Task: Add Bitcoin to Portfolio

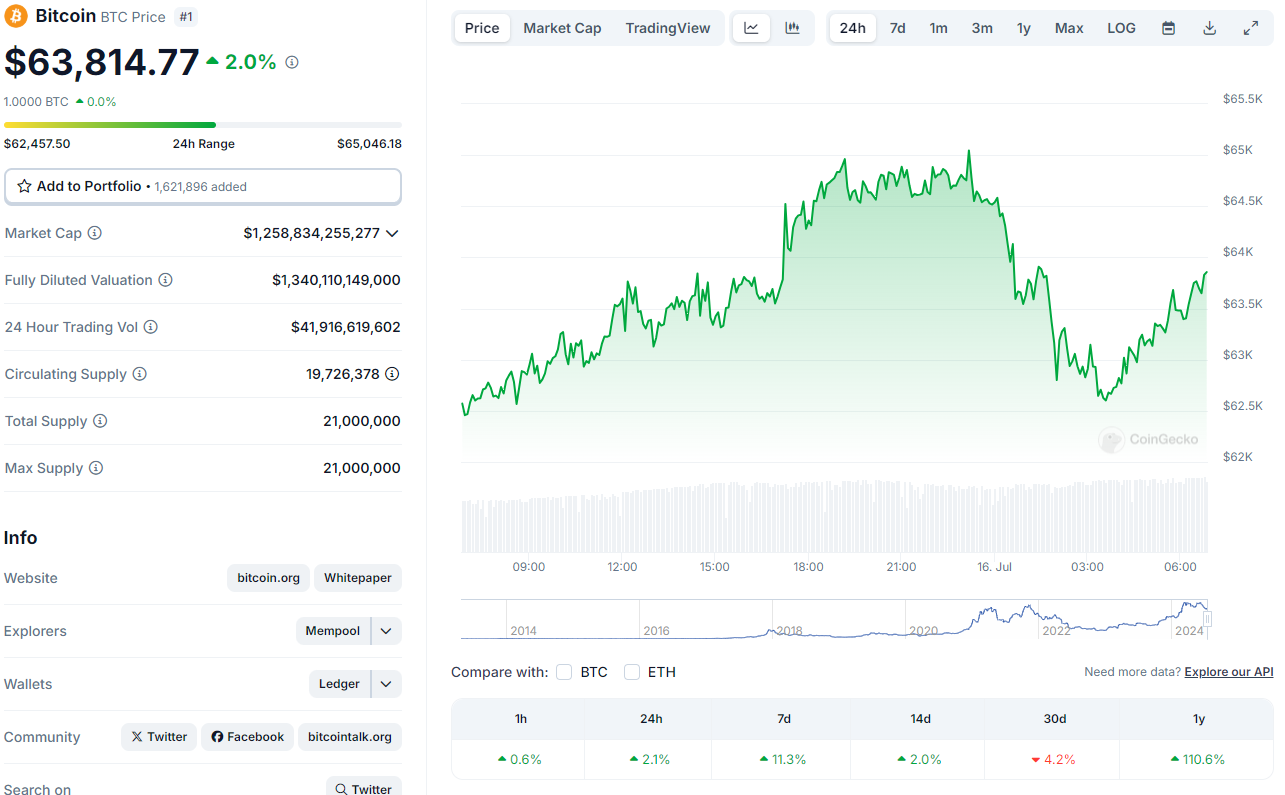Action: [x=203, y=186]
